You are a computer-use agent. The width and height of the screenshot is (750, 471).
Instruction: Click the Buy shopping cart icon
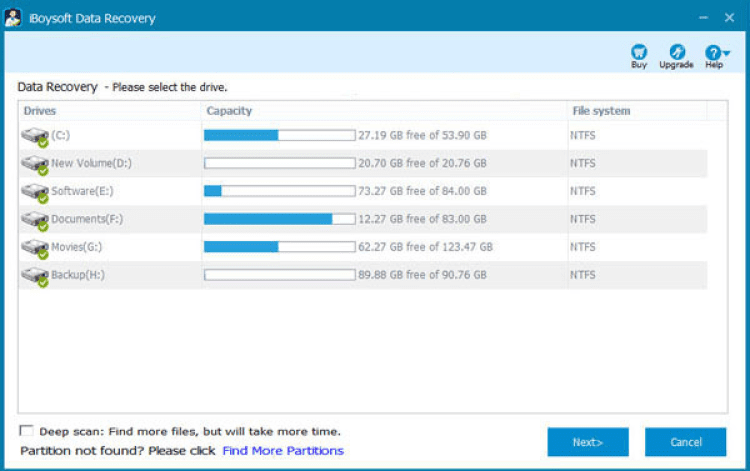[639, 52]
